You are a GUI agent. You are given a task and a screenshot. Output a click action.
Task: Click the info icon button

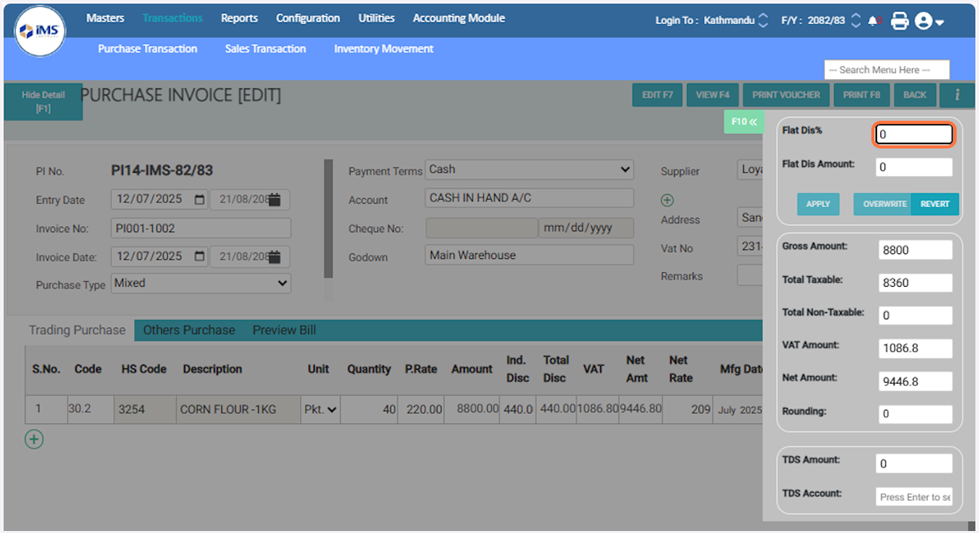tap(956, 95)
